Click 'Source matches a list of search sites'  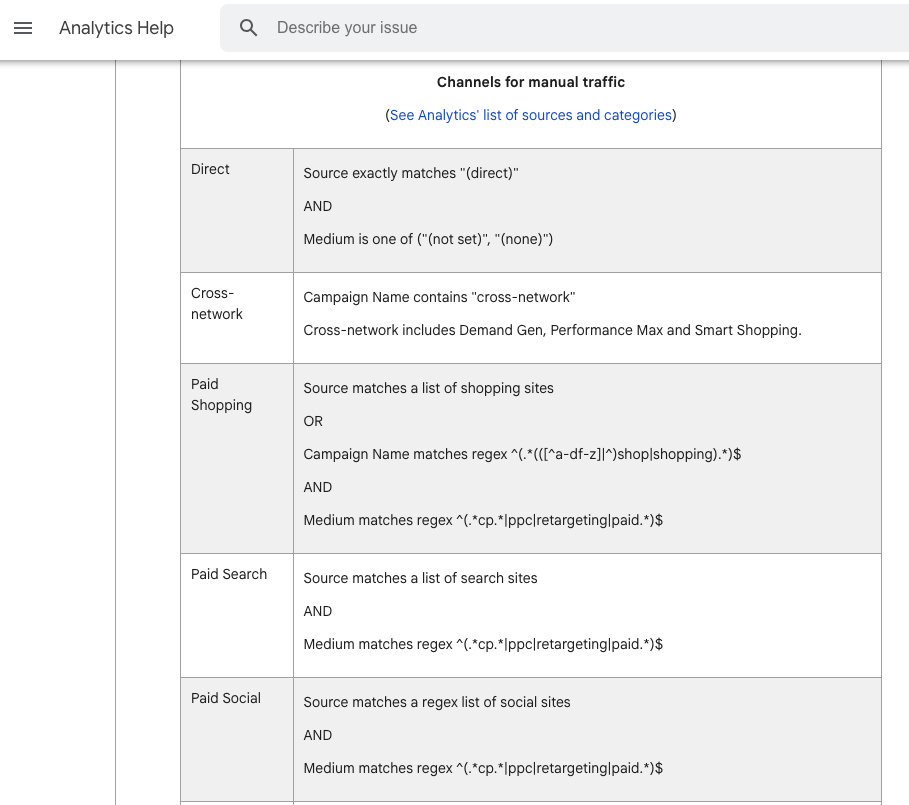tap(420, 578)
